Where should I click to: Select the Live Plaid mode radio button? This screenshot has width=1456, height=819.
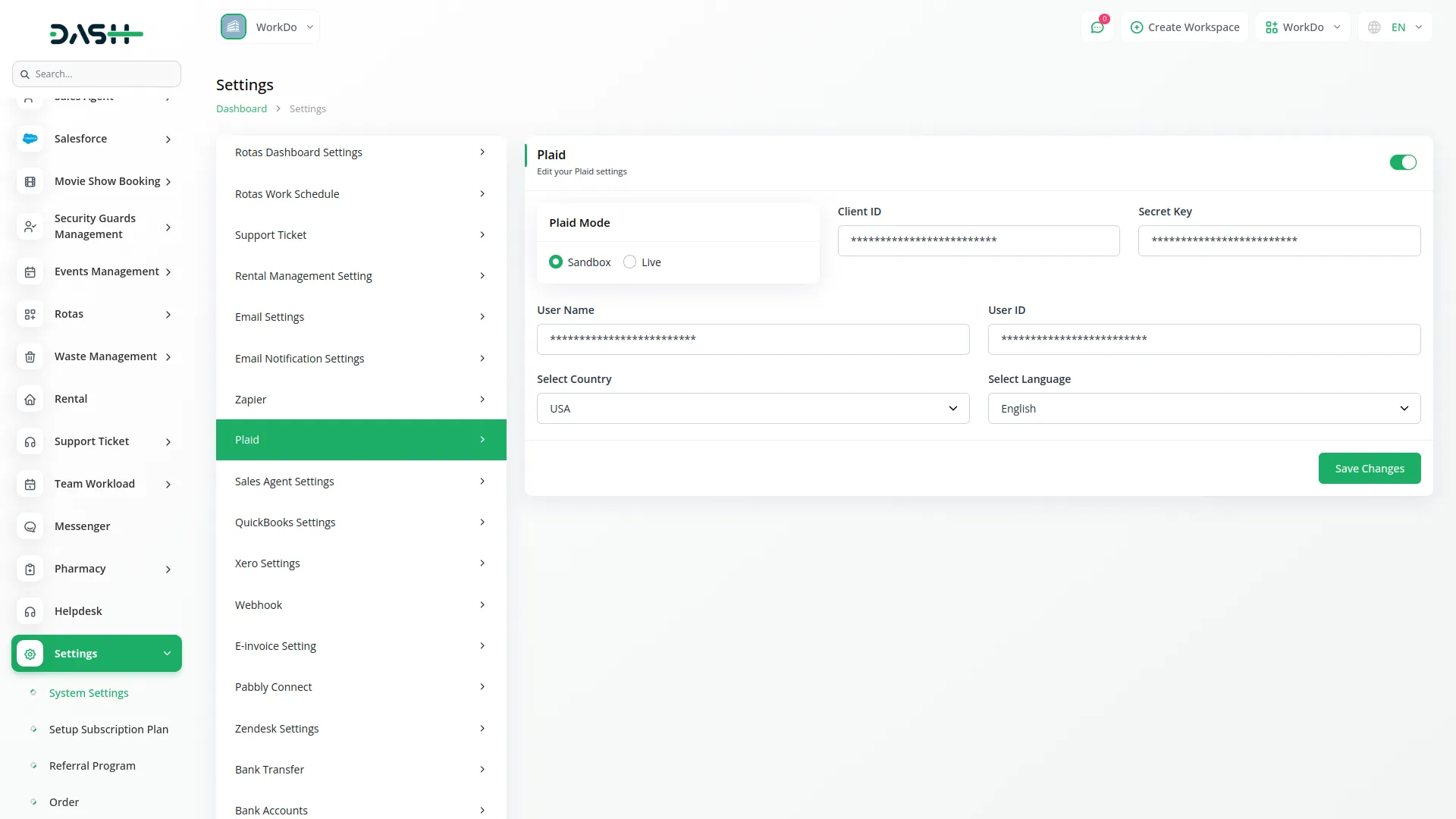pos(629,262)
